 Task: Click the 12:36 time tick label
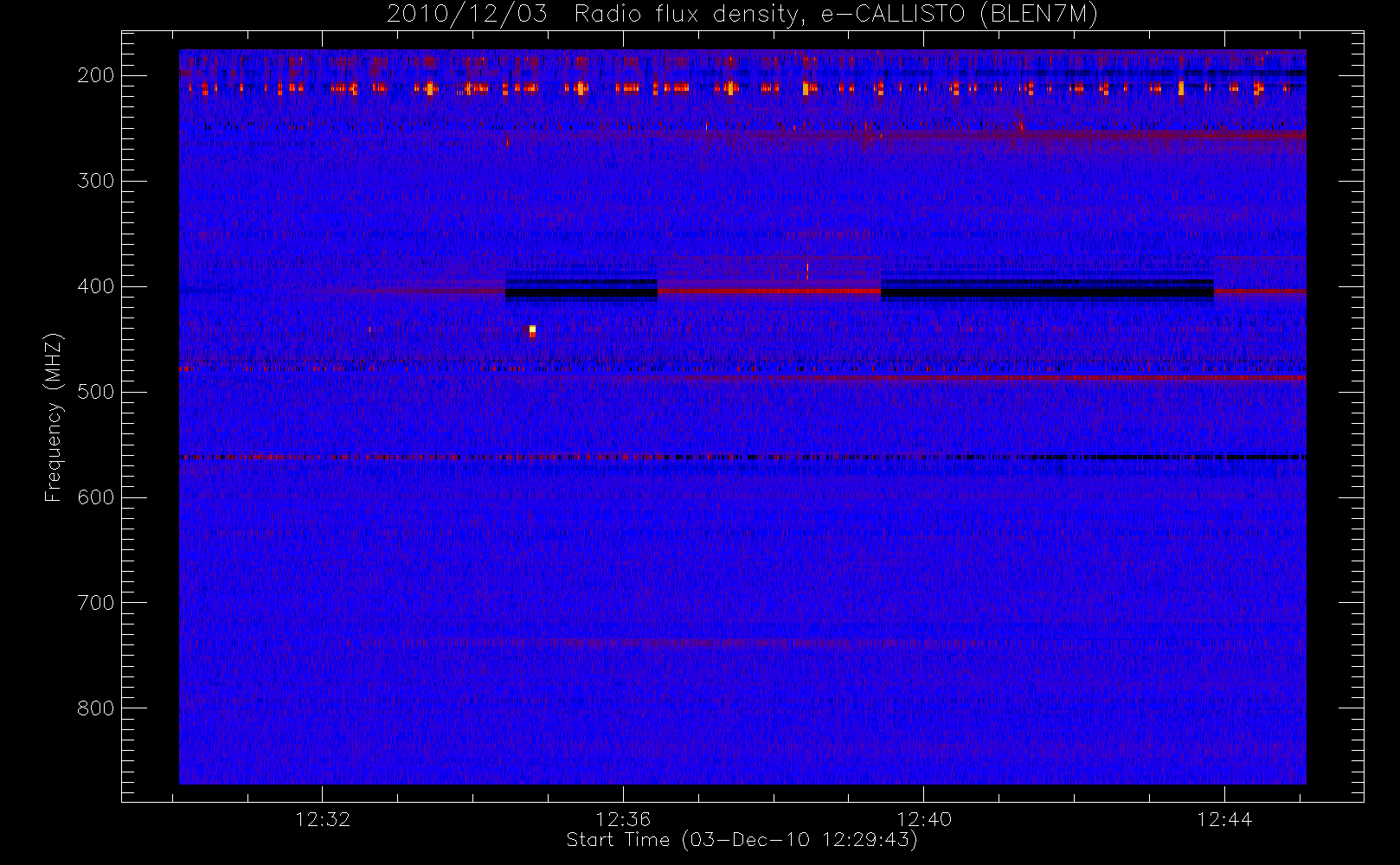click(x=623, y=819)
